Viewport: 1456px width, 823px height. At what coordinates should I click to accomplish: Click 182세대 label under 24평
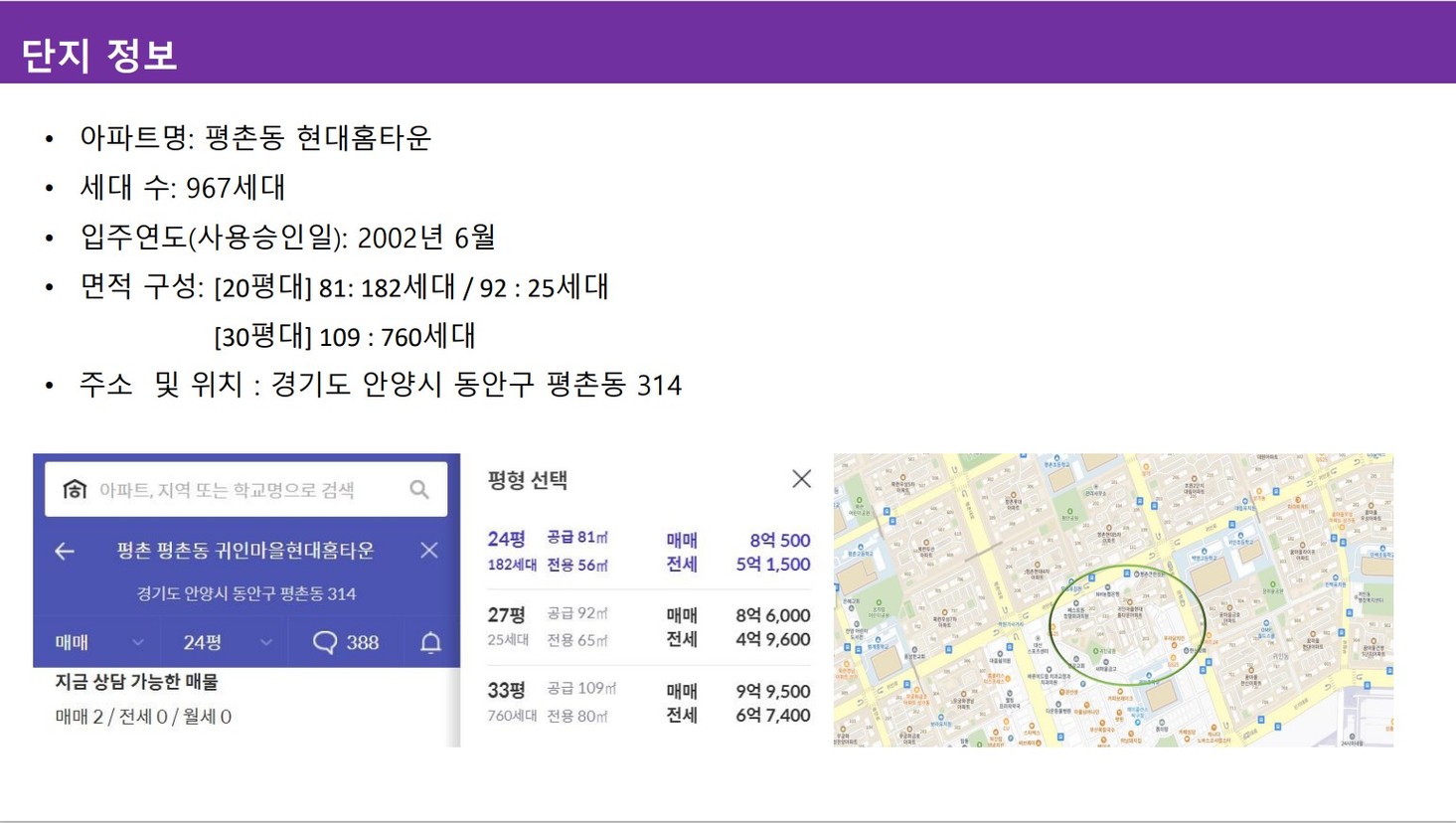512,565
